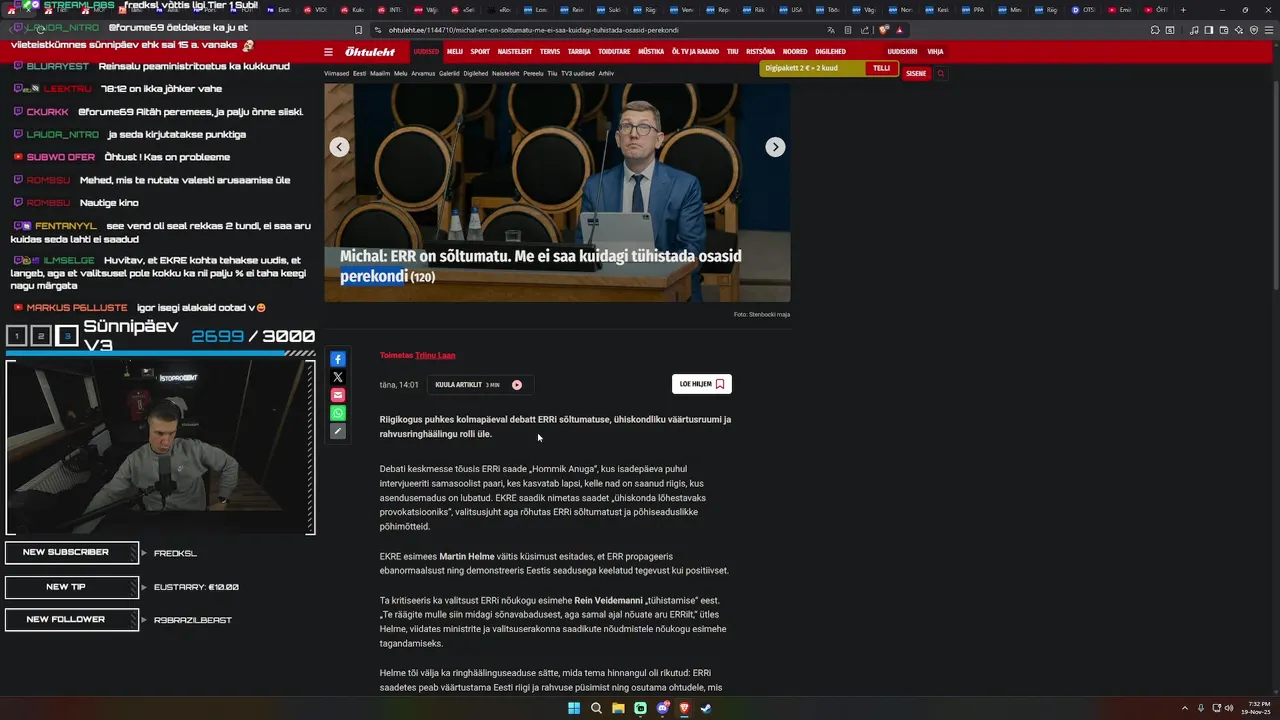This screenshot has height=720, width=1280.
Task: Click the New Follower label
Action: click(x=71, y=620)
